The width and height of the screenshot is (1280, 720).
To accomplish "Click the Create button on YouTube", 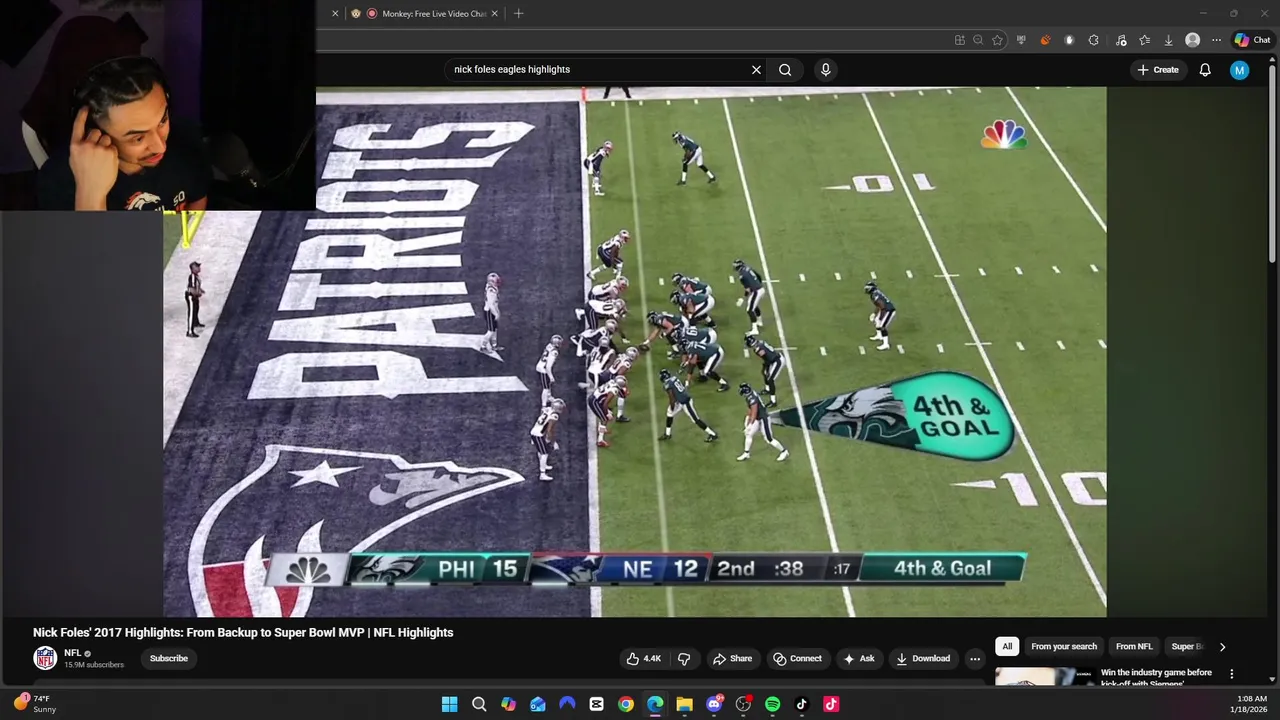I will click(x=1158, y=70).
